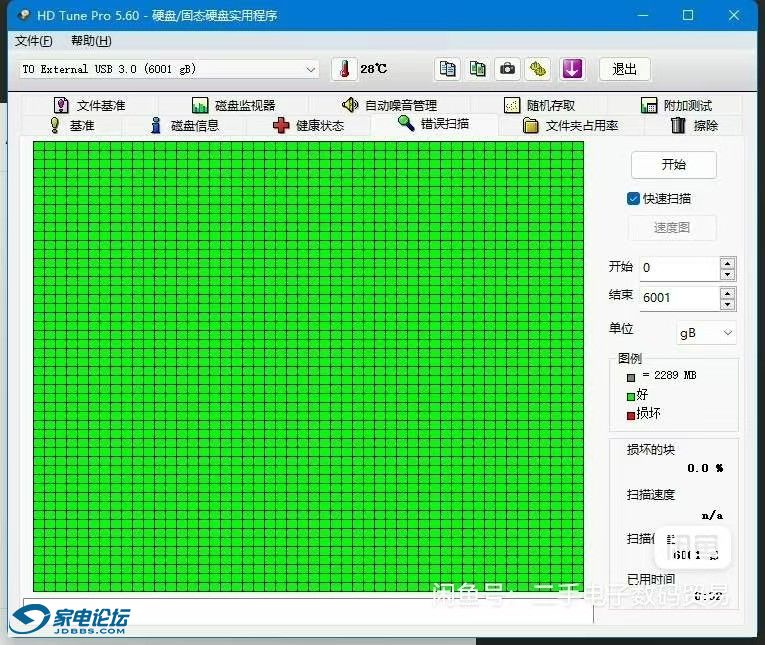Click the 扫描速度 label
This screenshot has width=765, height=645.
coord(650,495)
